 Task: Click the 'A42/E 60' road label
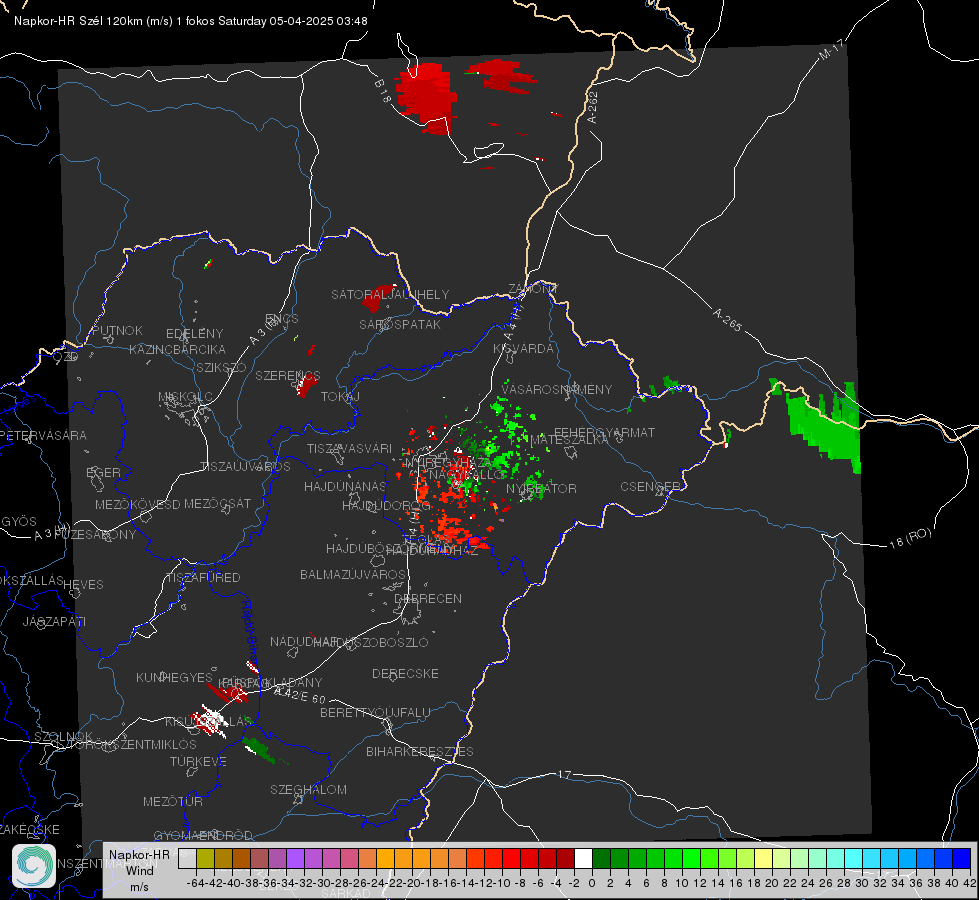pos(299,695)
